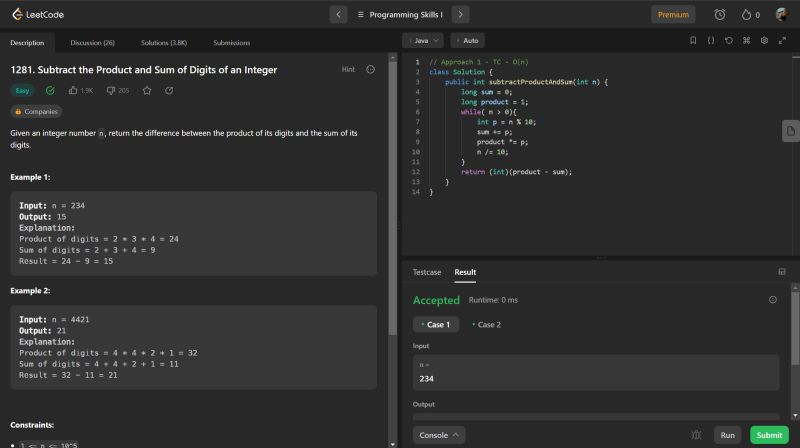Reset code to default with revert icon
The image size is (800, 448).
click(x=729, y=41)
